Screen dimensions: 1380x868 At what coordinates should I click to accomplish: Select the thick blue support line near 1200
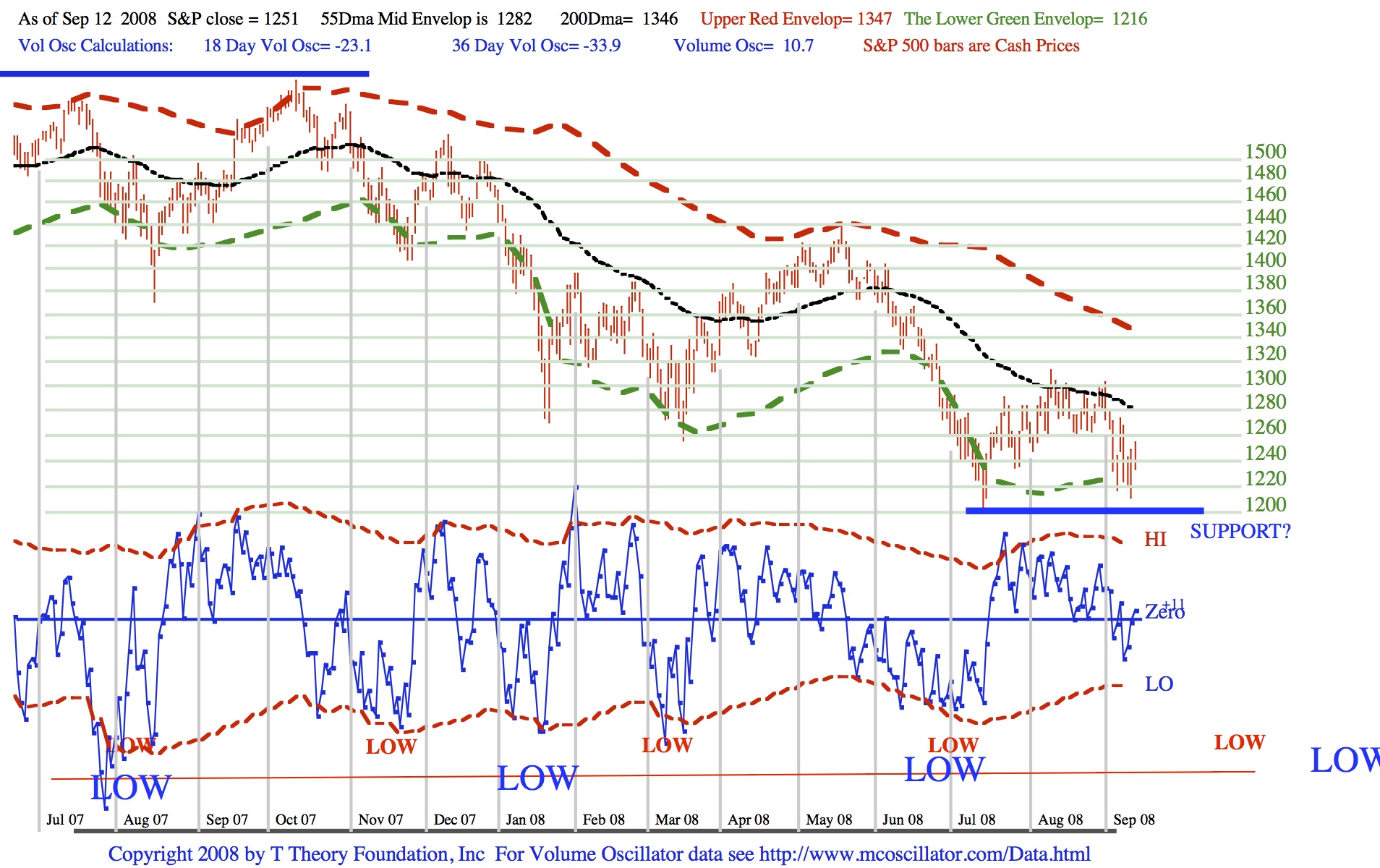[x=1083, y=511]
